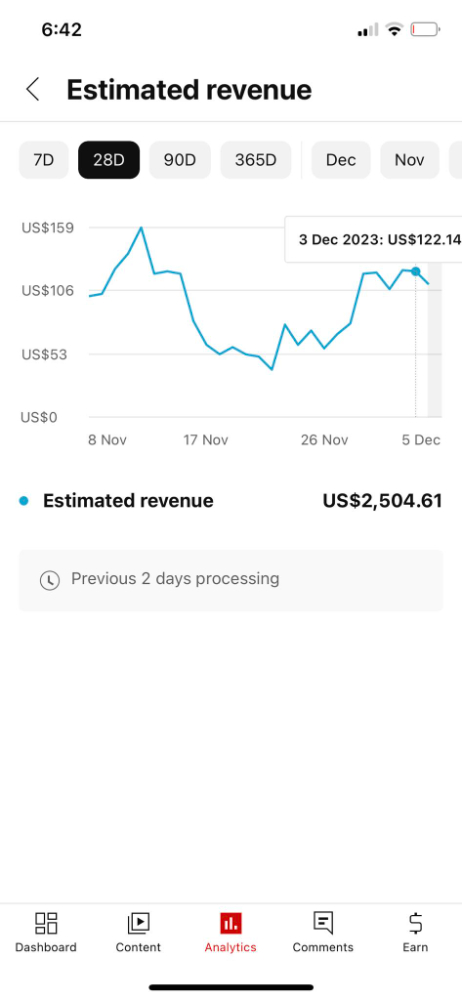Open the Content tab icon
This screenshot has height=1000, width=462.
pos(138,923)
